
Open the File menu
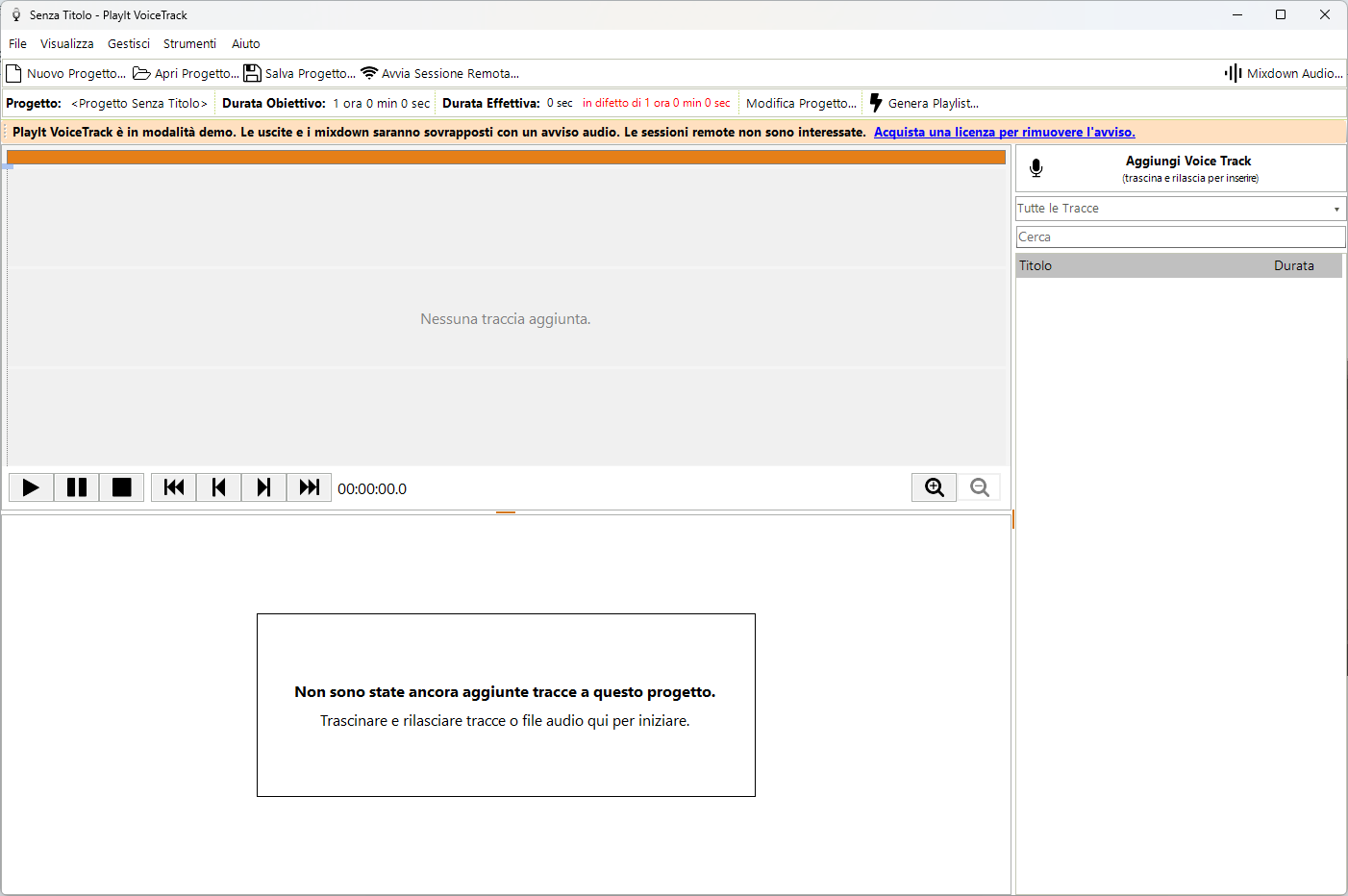pos(17,43)
